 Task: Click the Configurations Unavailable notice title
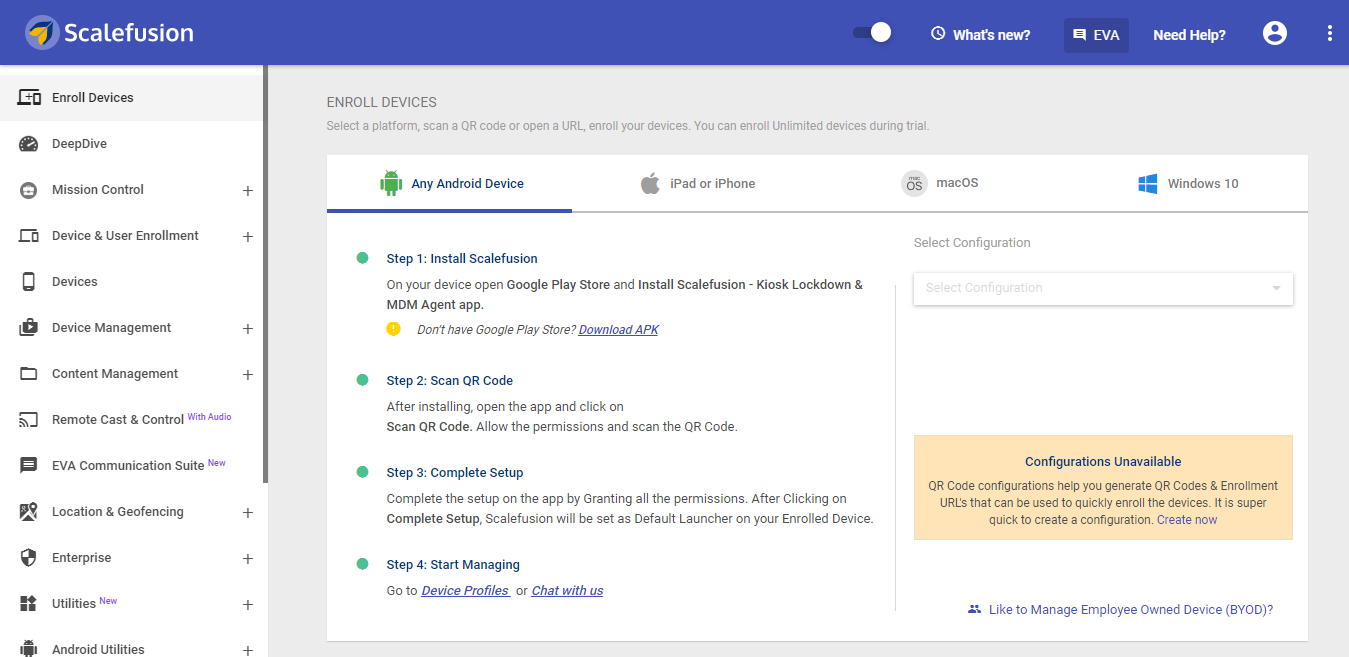(x=1103, y=461)
